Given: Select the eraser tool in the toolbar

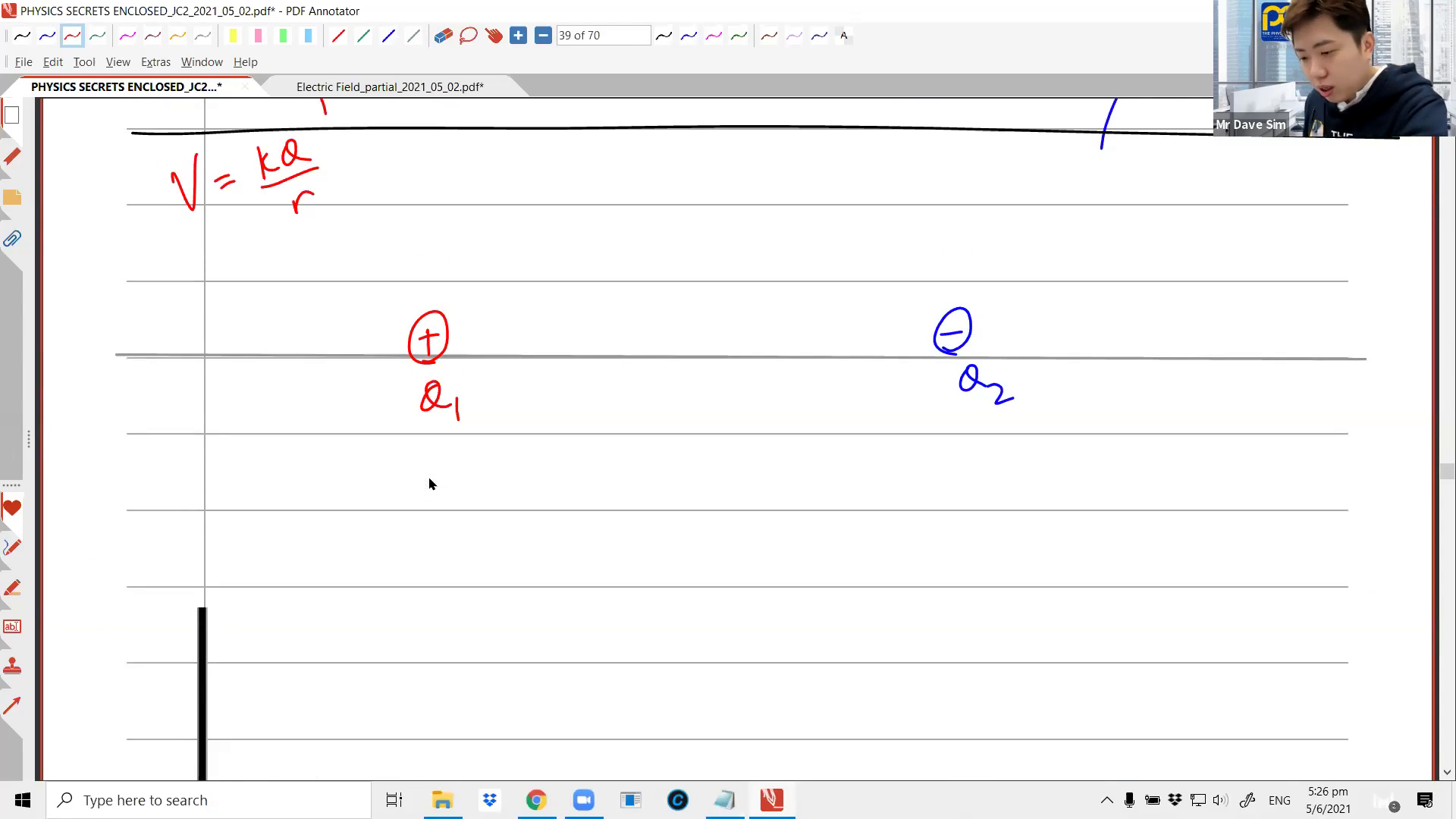Looking at the screenshot, I should 443,35.
